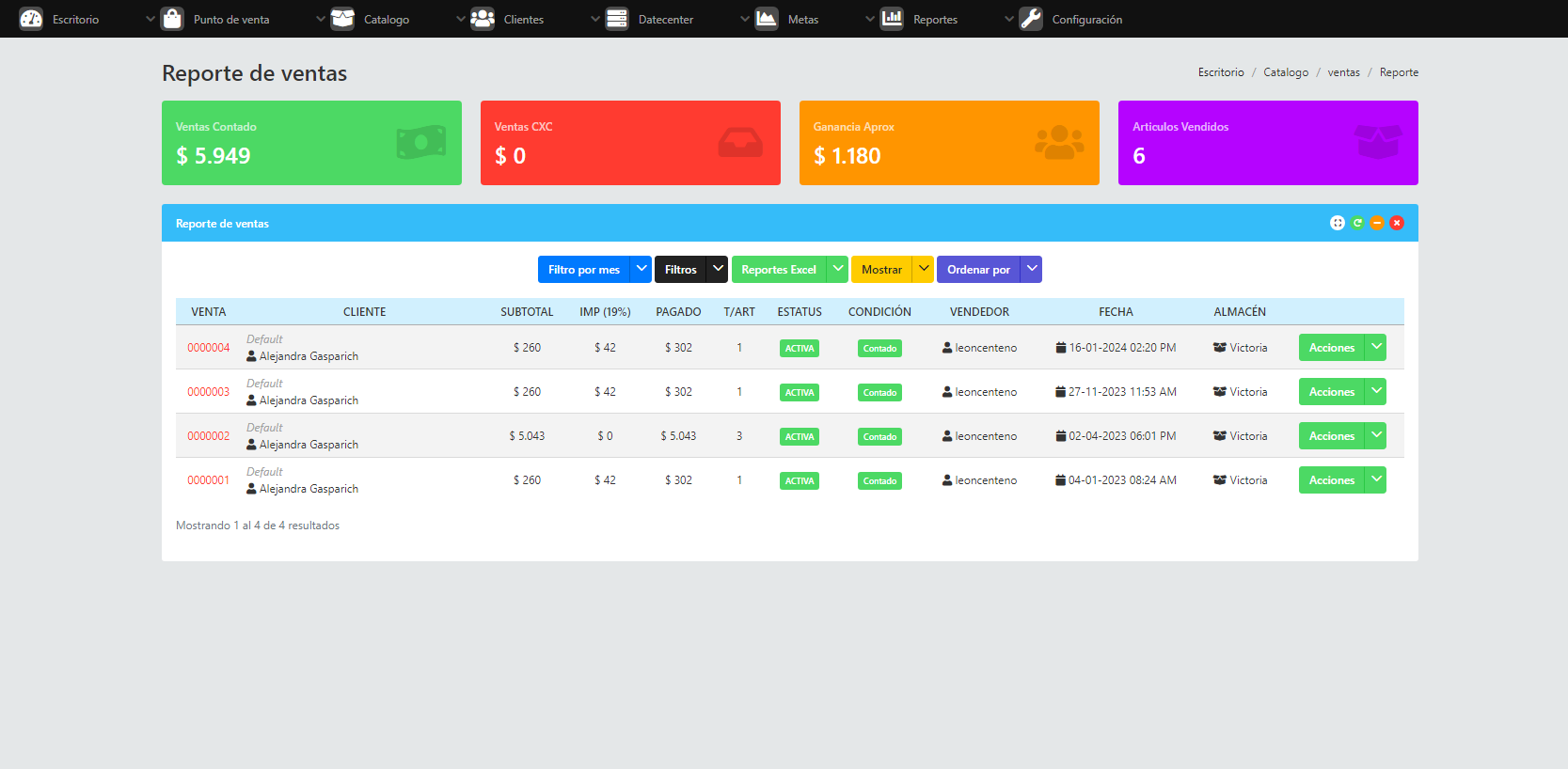This screenshot has width=1568, height=769.
Task: Click the open box icon in Articulos Vendidos card
Action: 1378,143
